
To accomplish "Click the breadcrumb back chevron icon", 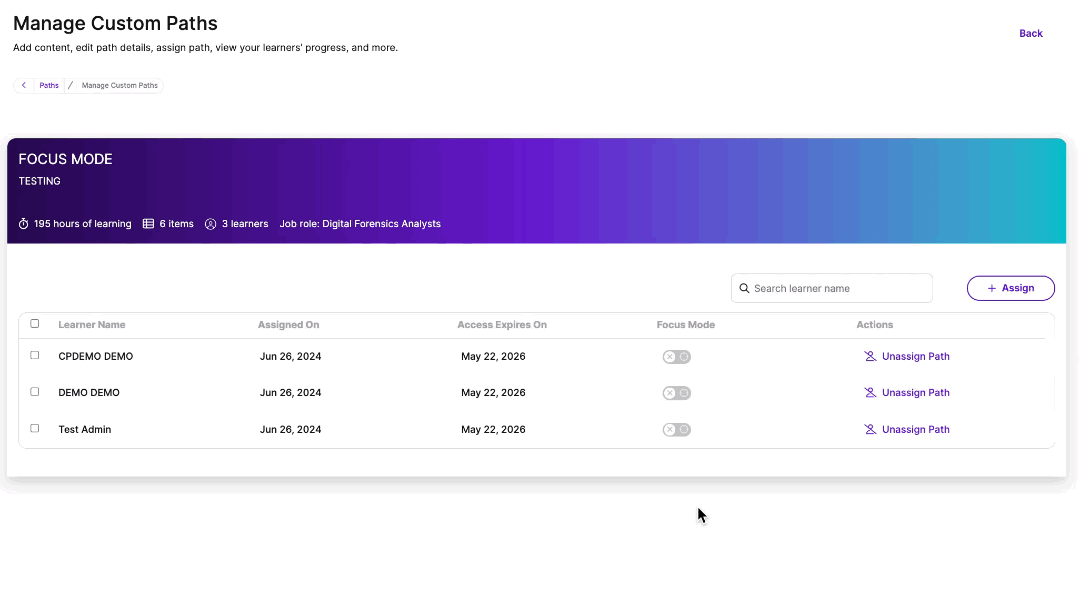I will 24,86.
